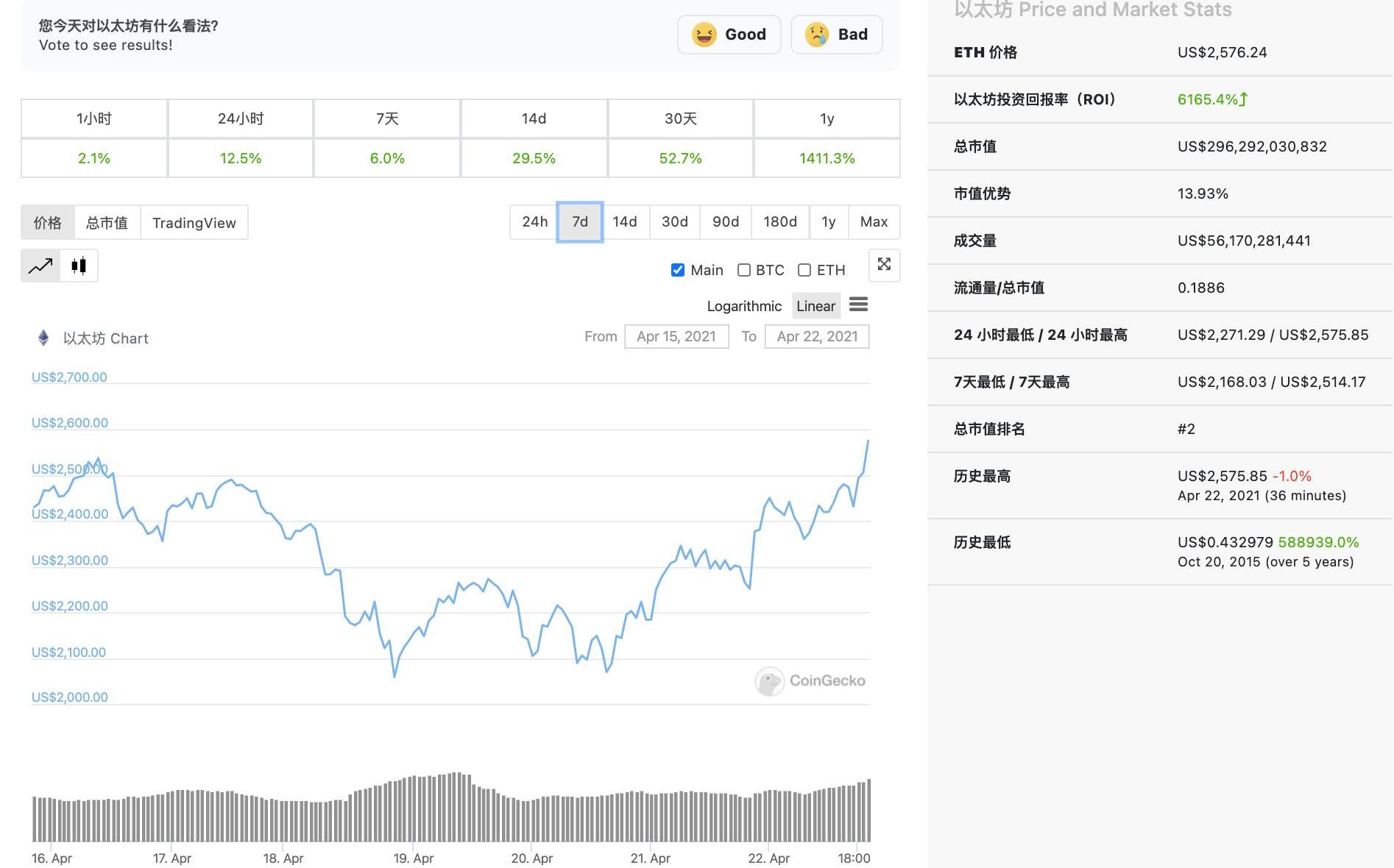Image resolution: width=1394 pixels, height=868 pixels.
Task: Click the 7天 change value 6.0%
Action: [x=387, y=158]
